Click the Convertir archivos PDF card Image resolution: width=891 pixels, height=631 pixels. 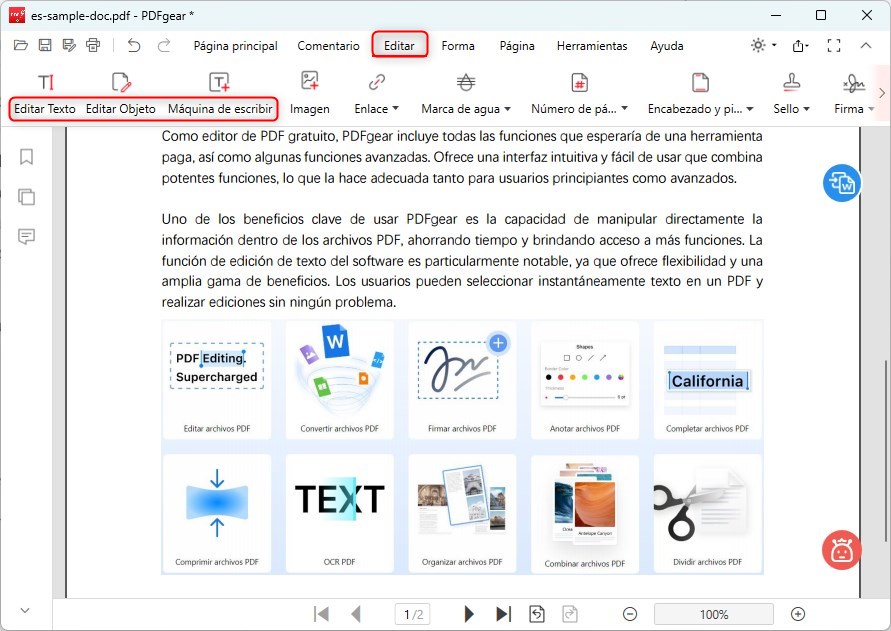click(339, 380)
